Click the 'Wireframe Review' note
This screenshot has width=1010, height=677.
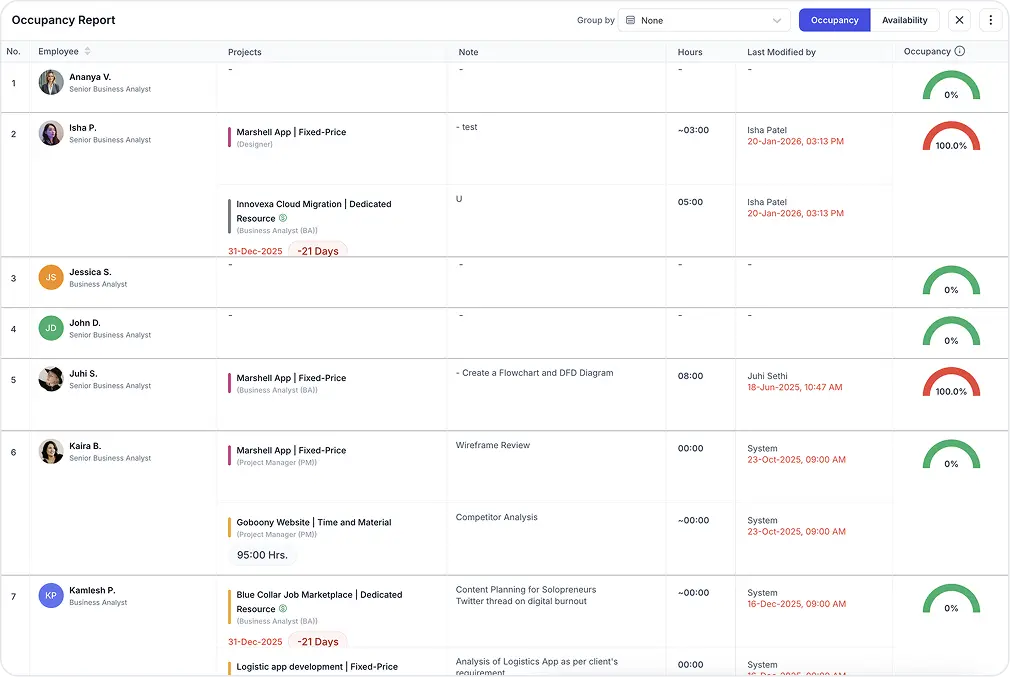pyautogui.click(x=493, y=445)
